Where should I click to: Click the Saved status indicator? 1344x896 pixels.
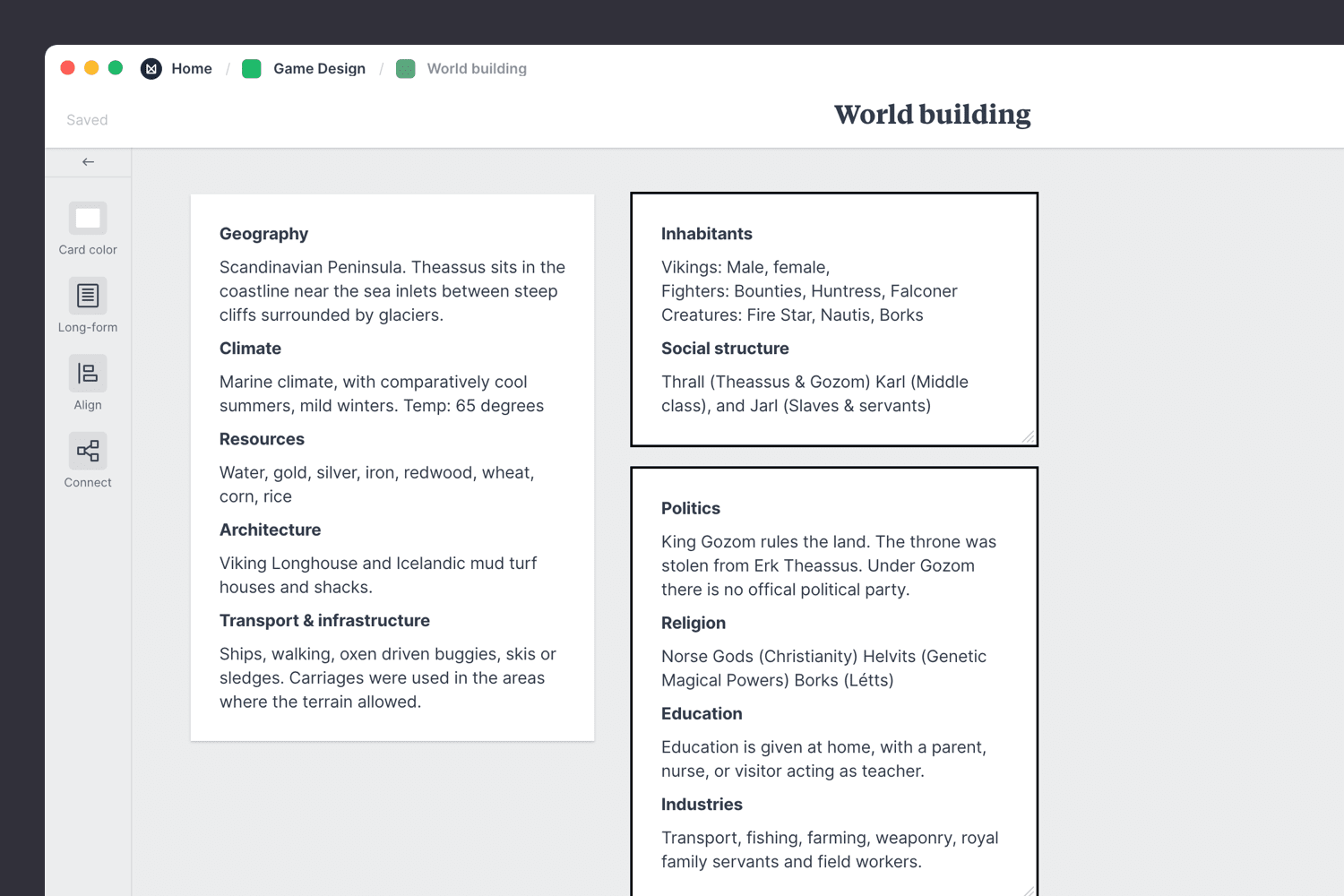coord(86,119)
